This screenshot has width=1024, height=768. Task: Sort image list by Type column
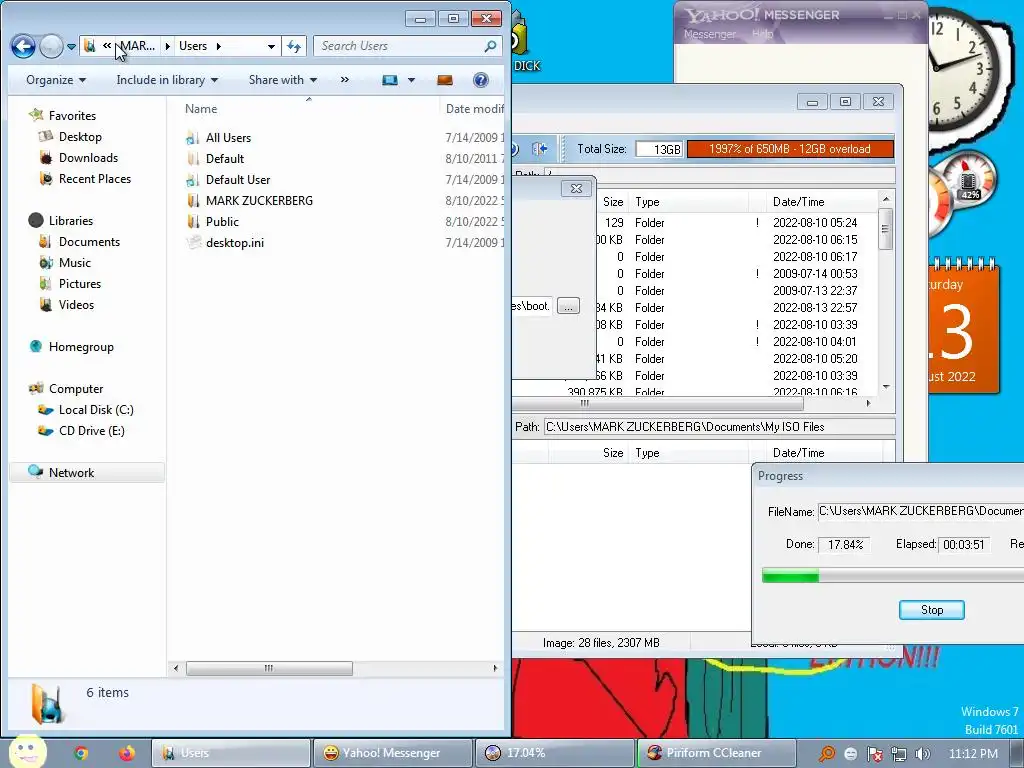point(689,202)
